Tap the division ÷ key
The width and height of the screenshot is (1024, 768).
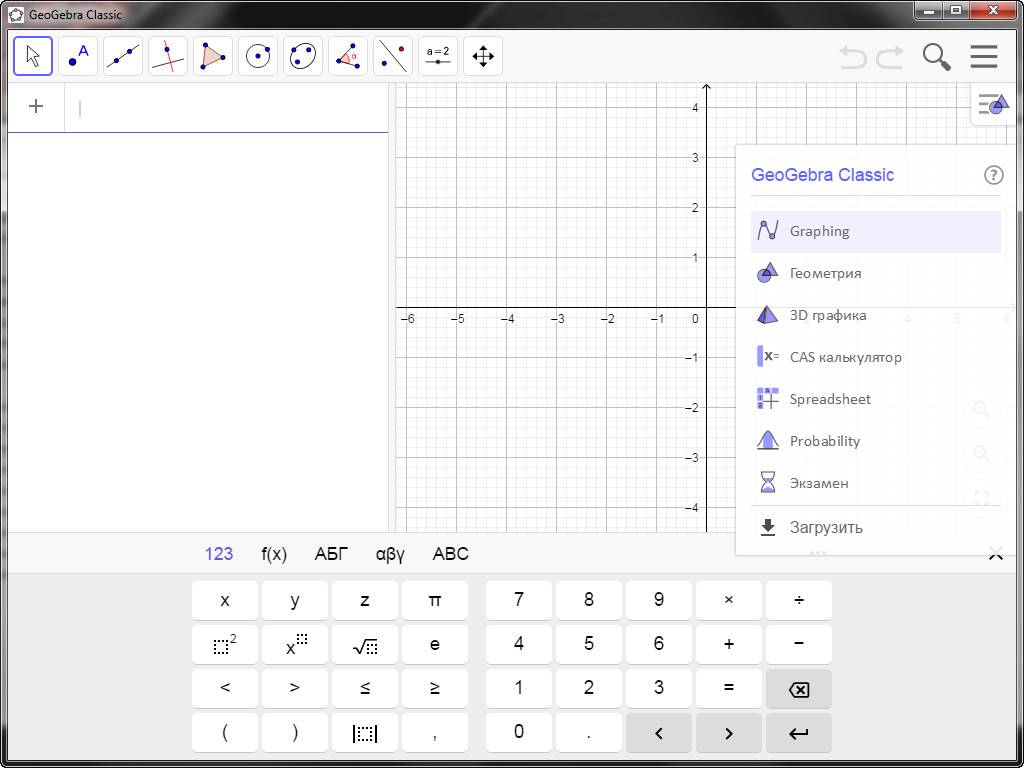click(799, 600)
